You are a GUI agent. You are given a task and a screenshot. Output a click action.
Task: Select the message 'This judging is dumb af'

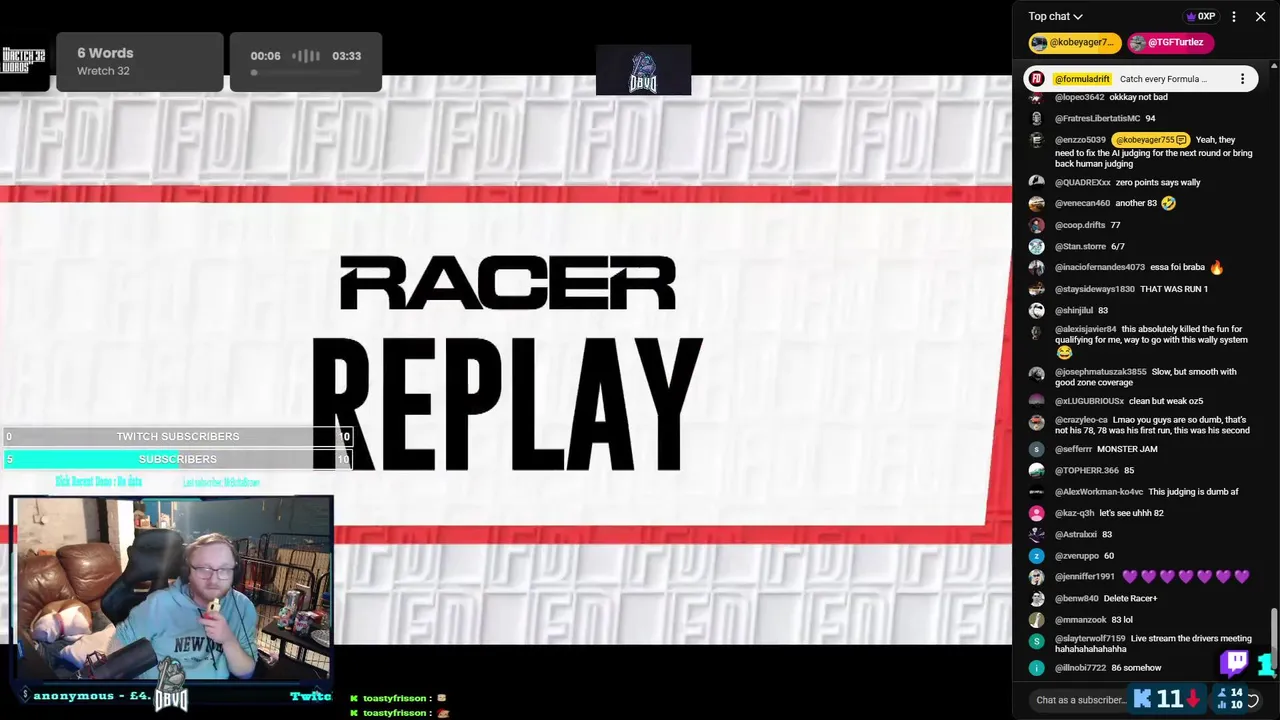click(x=1193, y=492)
